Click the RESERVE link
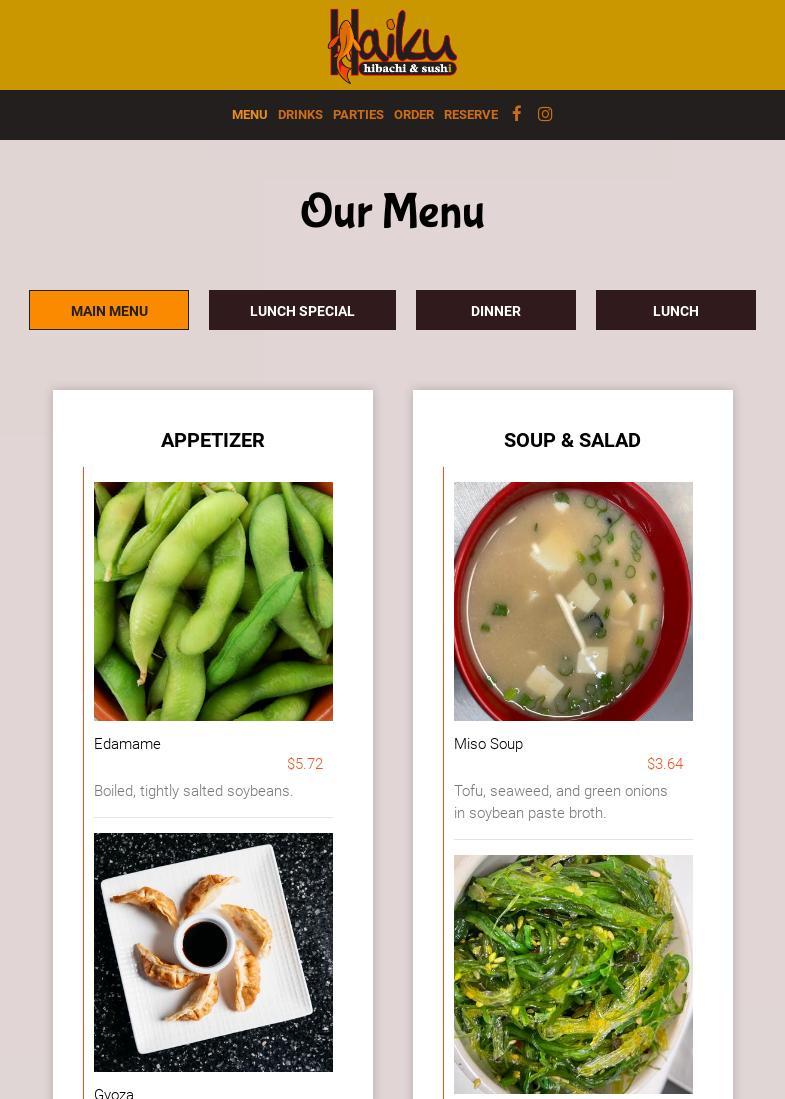Viewport: 785px width, 1099px height. tap(471, 114)
